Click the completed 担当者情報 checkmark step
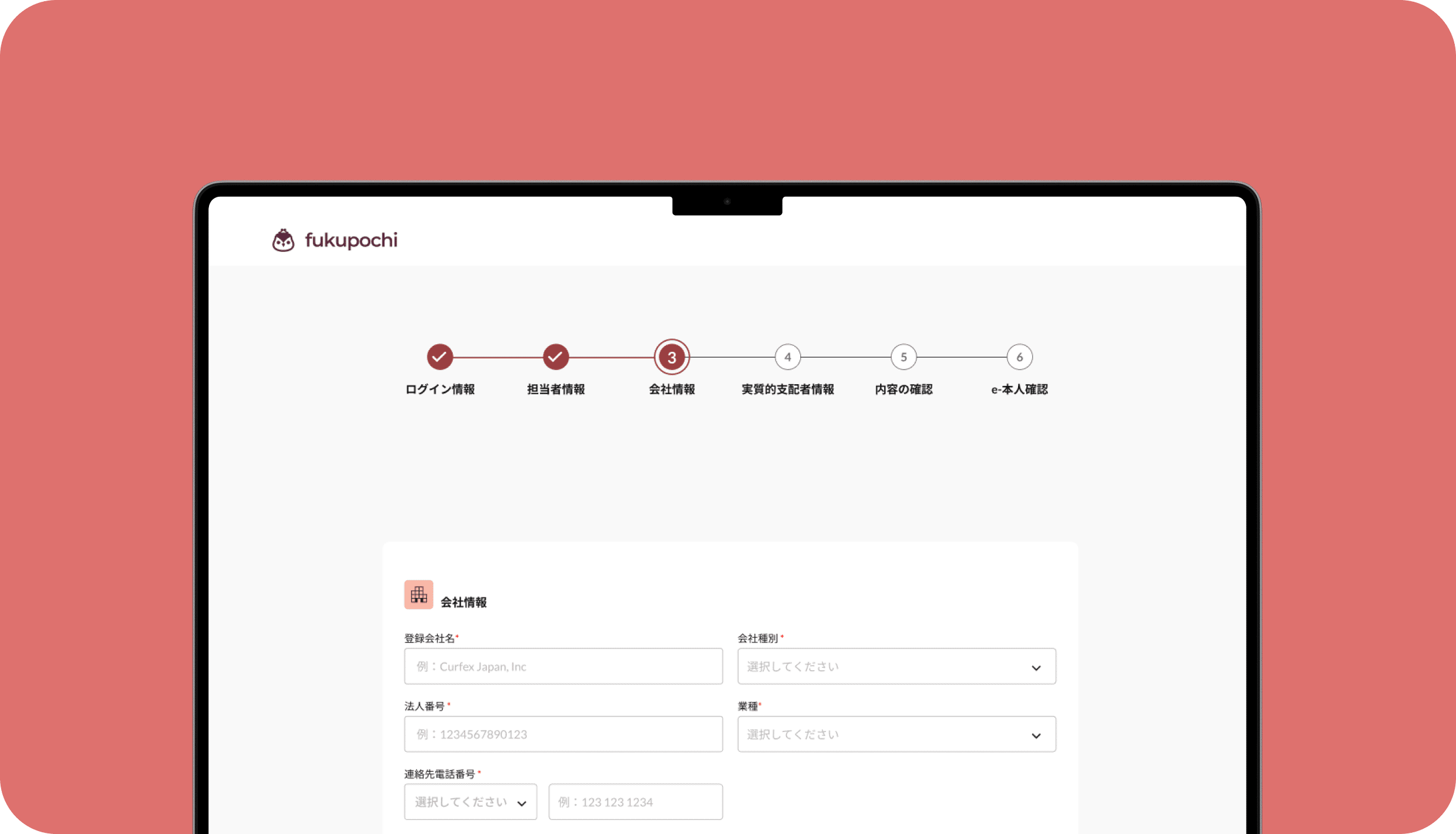Image resolution: width=1456 pixels, height=834 pixels. point(555,357)
